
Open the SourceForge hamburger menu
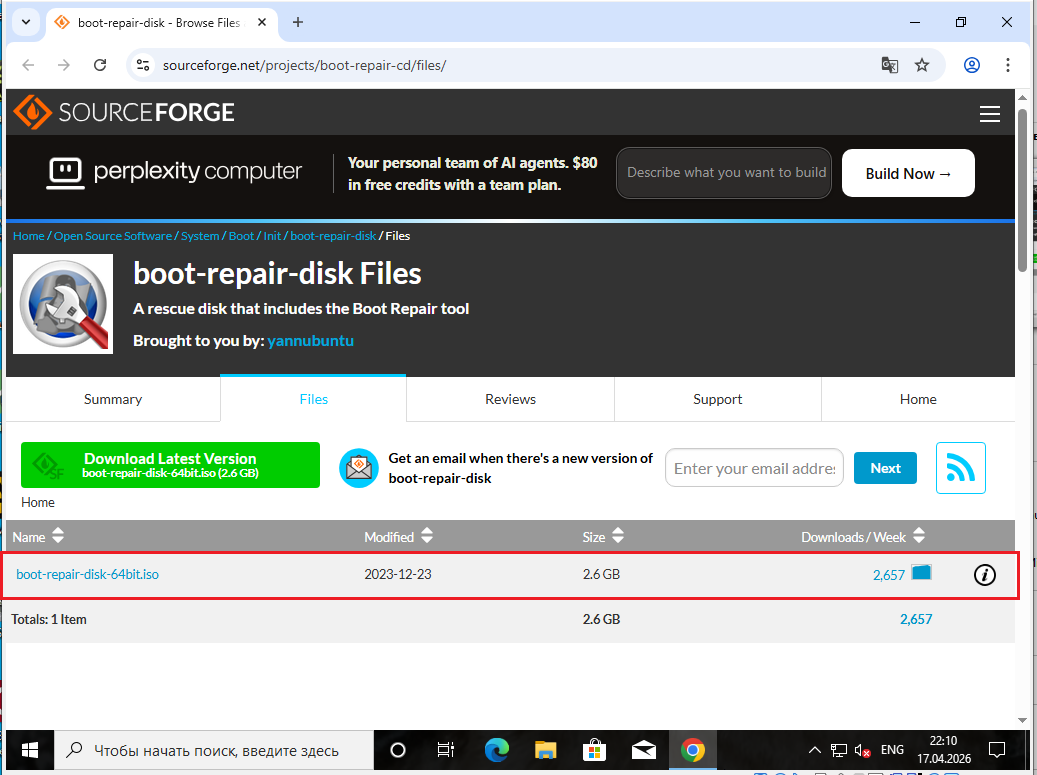990,114
